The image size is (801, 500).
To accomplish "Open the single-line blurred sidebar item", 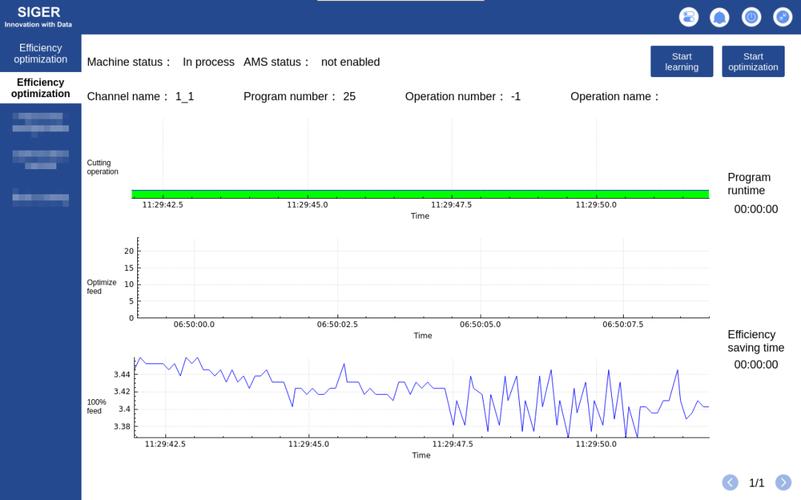I will pos(40,198).
